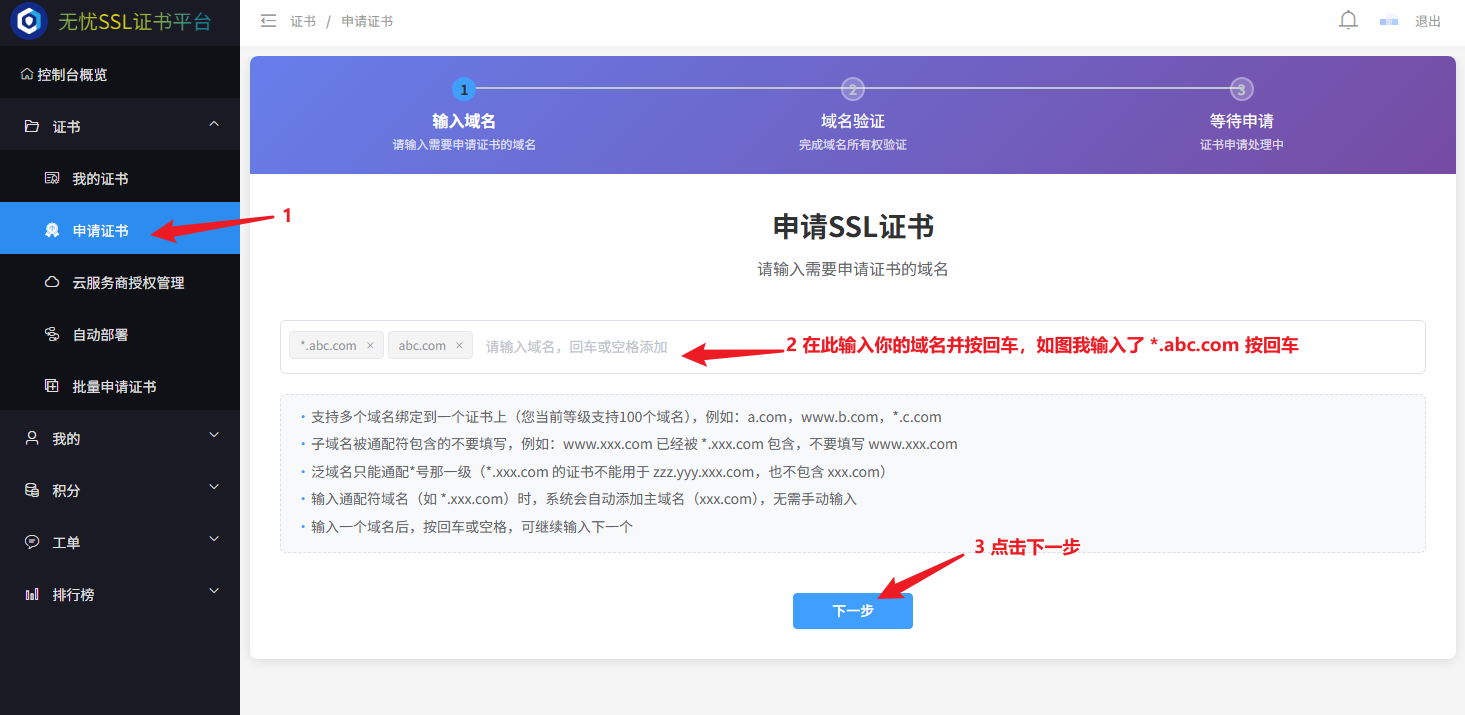Click the badge icon beside 申请证书
This screenshot has width=1465, height=715.
(52, 230)
